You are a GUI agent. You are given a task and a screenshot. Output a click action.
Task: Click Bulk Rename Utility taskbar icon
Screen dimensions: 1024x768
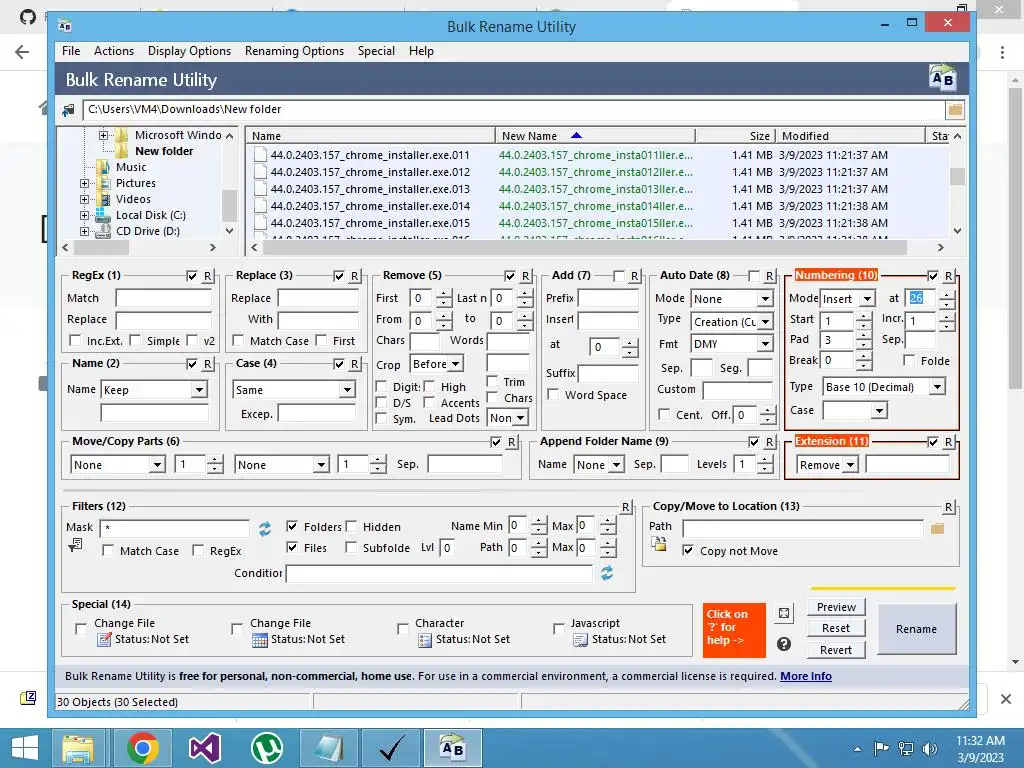453,748
